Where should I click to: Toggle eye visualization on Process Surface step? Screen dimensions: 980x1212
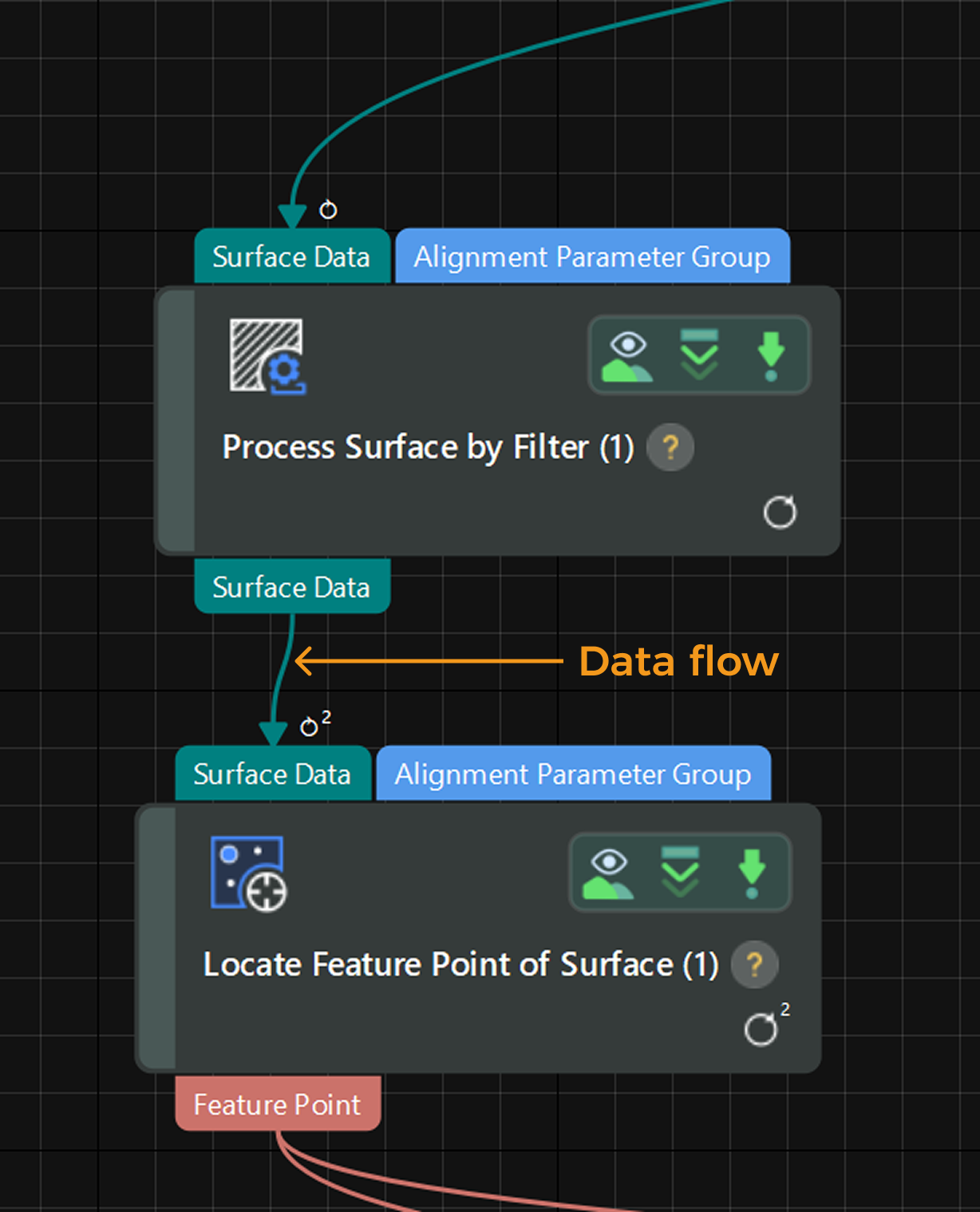628,356
